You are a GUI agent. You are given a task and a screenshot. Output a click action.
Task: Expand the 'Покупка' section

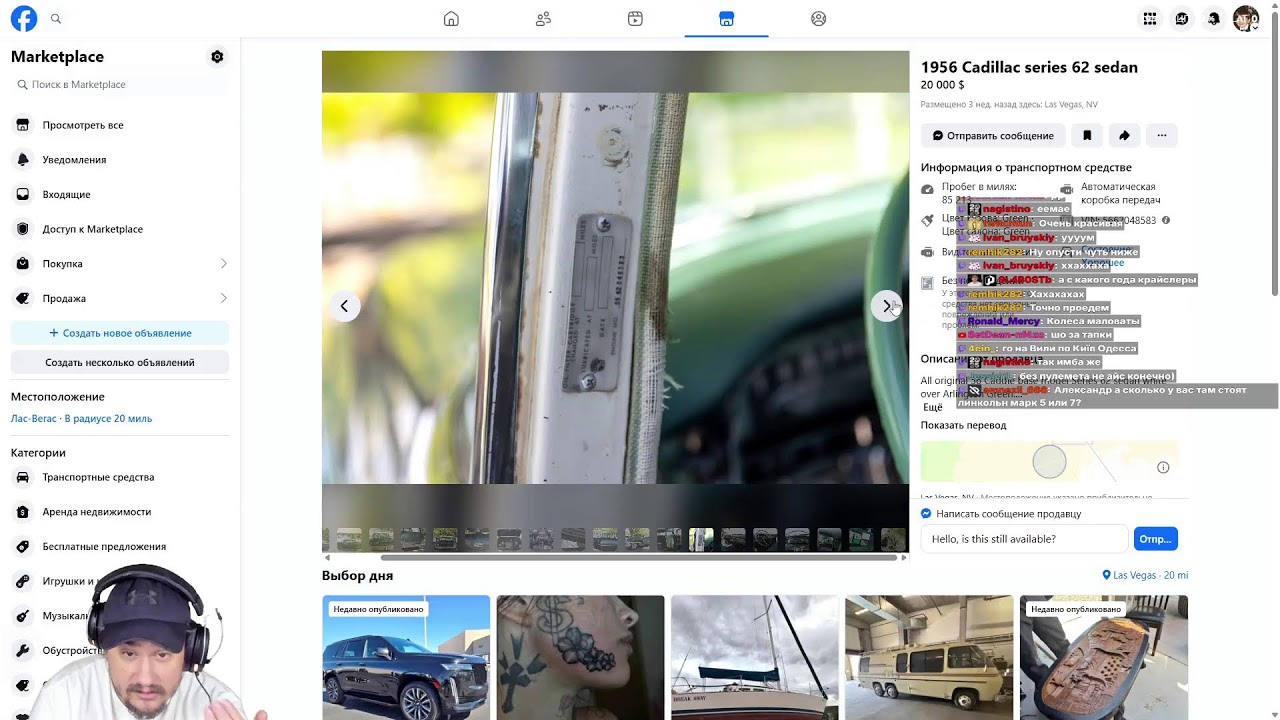pyautogui.click(x=120, y=264)
